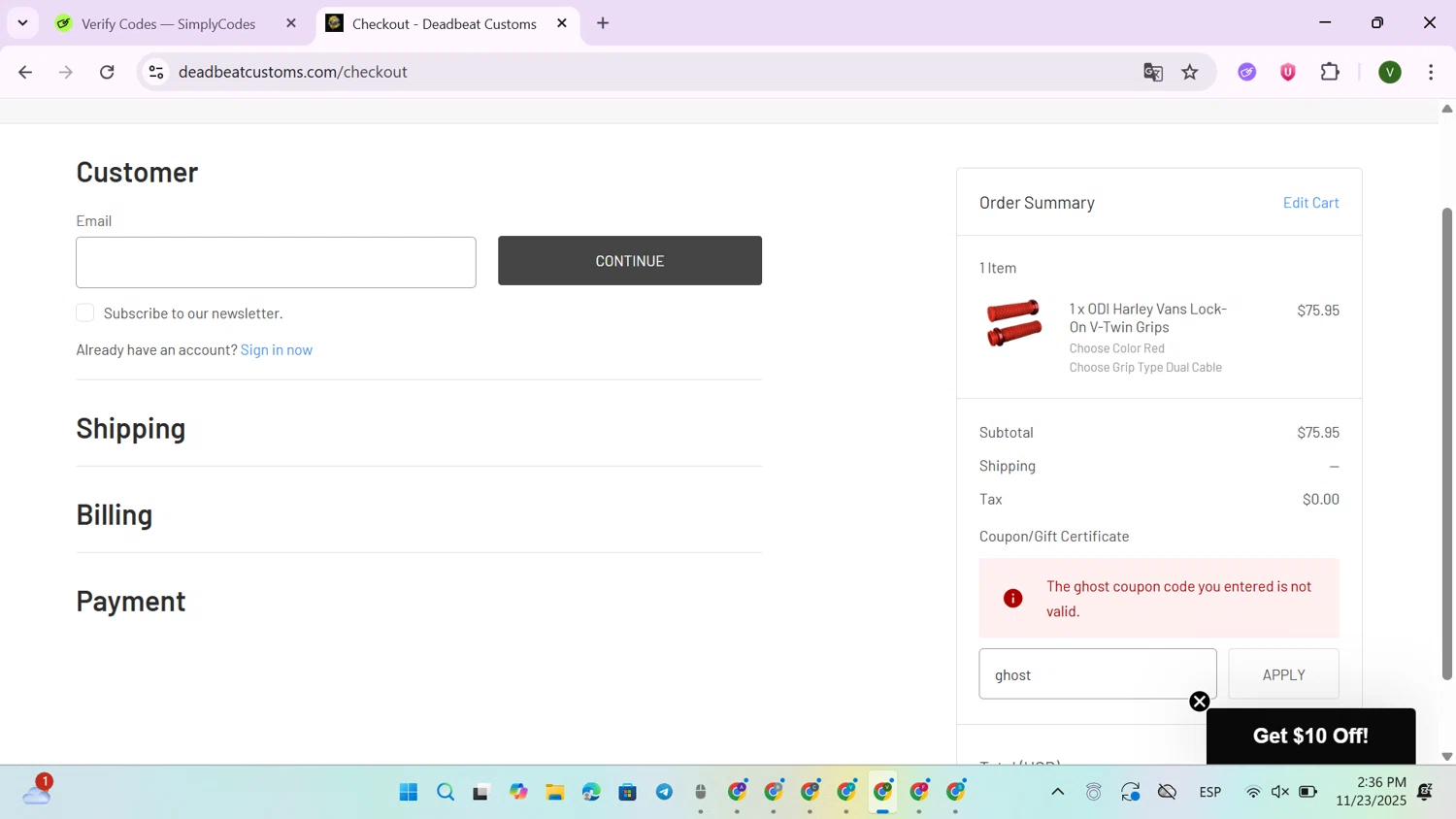The width and height of the screenshot is (1456, 819).
Task: Open the Get $10 Off! offer
Action: (x=1310, y=736)
